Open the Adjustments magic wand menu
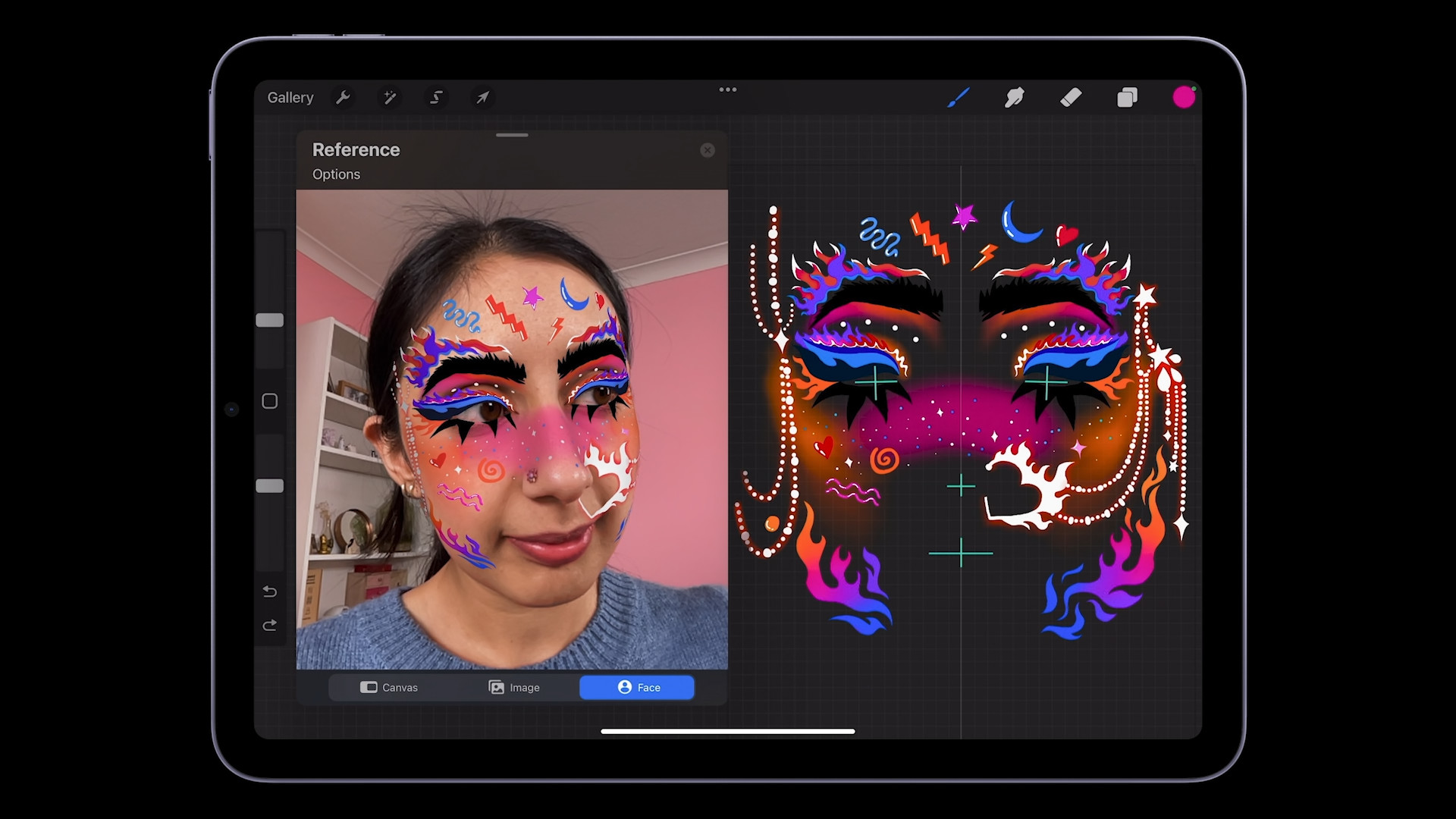The height and width of the screenshot is (819, 1456). pyautogui.click(x=390, y=97)
